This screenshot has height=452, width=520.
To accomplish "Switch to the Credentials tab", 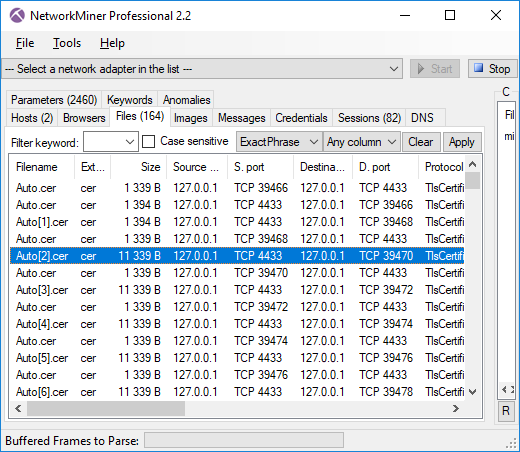I will tap(301, 118).
